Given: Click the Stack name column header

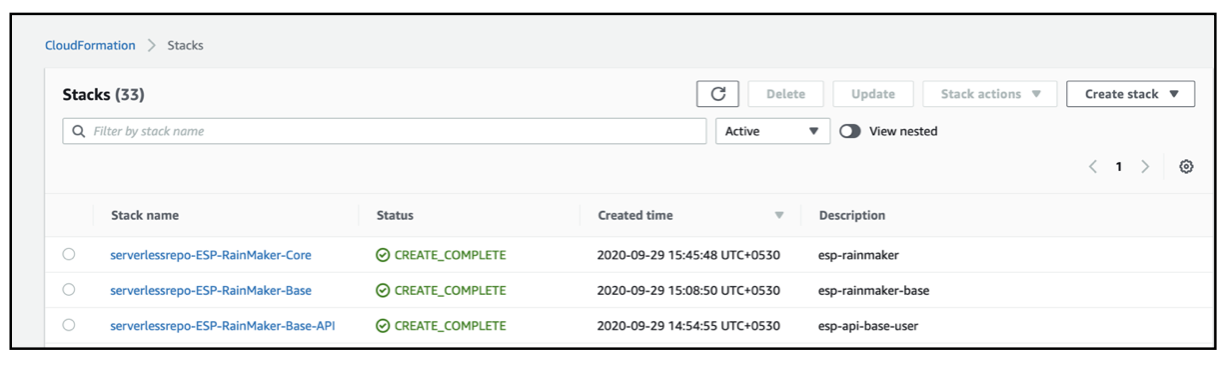Looking at the screenshot, I should pos(145,215).
